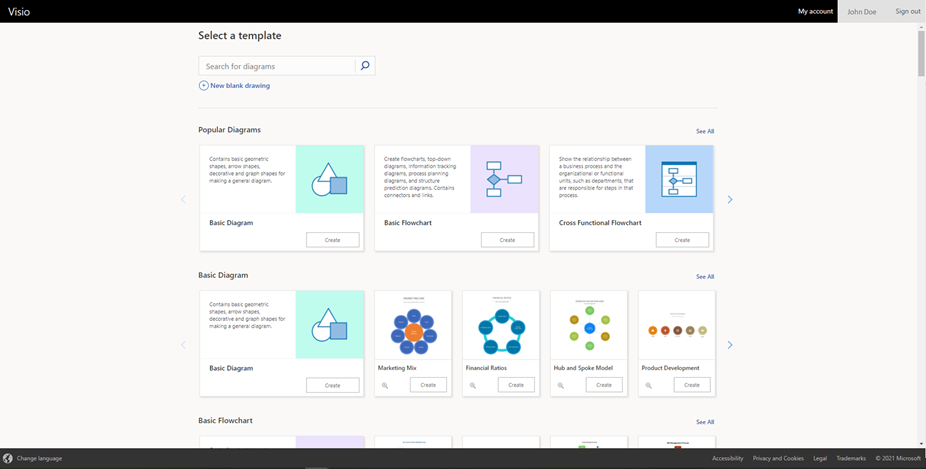Open Accessibility footer link
Viewport: 926px width, 469px height.
coord(728,458)
